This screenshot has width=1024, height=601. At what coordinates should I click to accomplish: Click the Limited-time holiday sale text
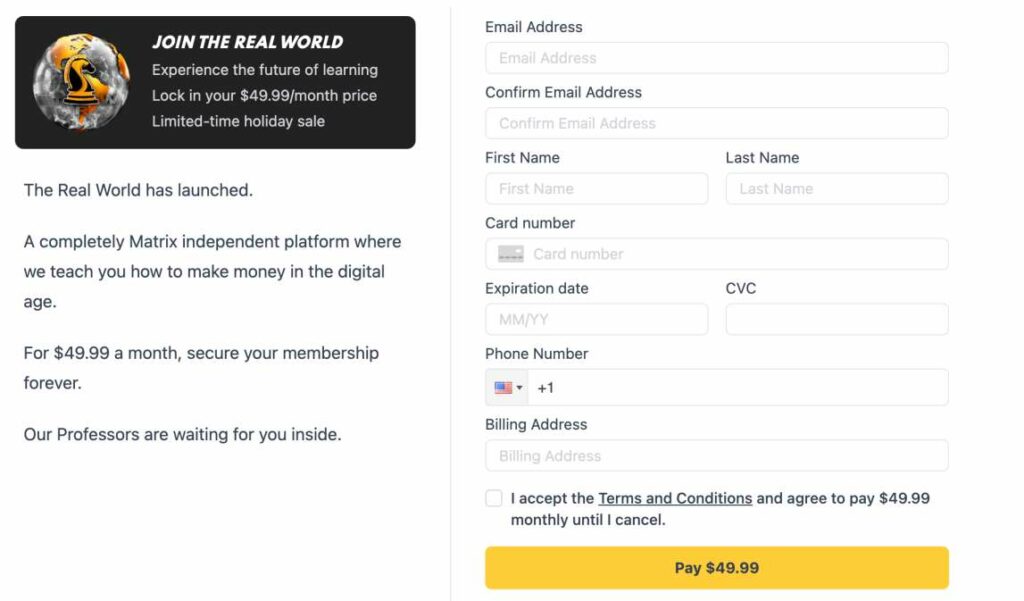238,121
